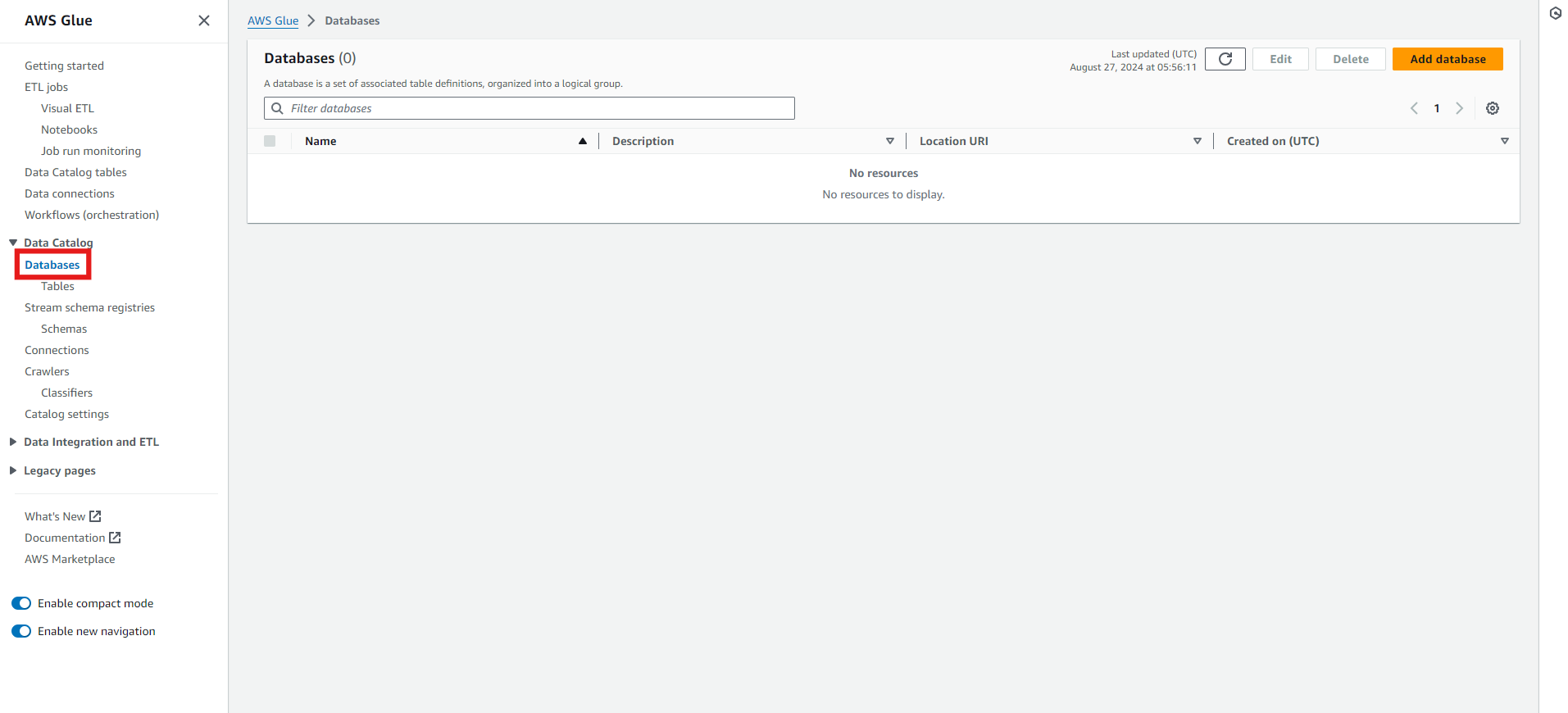
Task: Tick the select-all checkbox in table header
Action: (270, 141)
